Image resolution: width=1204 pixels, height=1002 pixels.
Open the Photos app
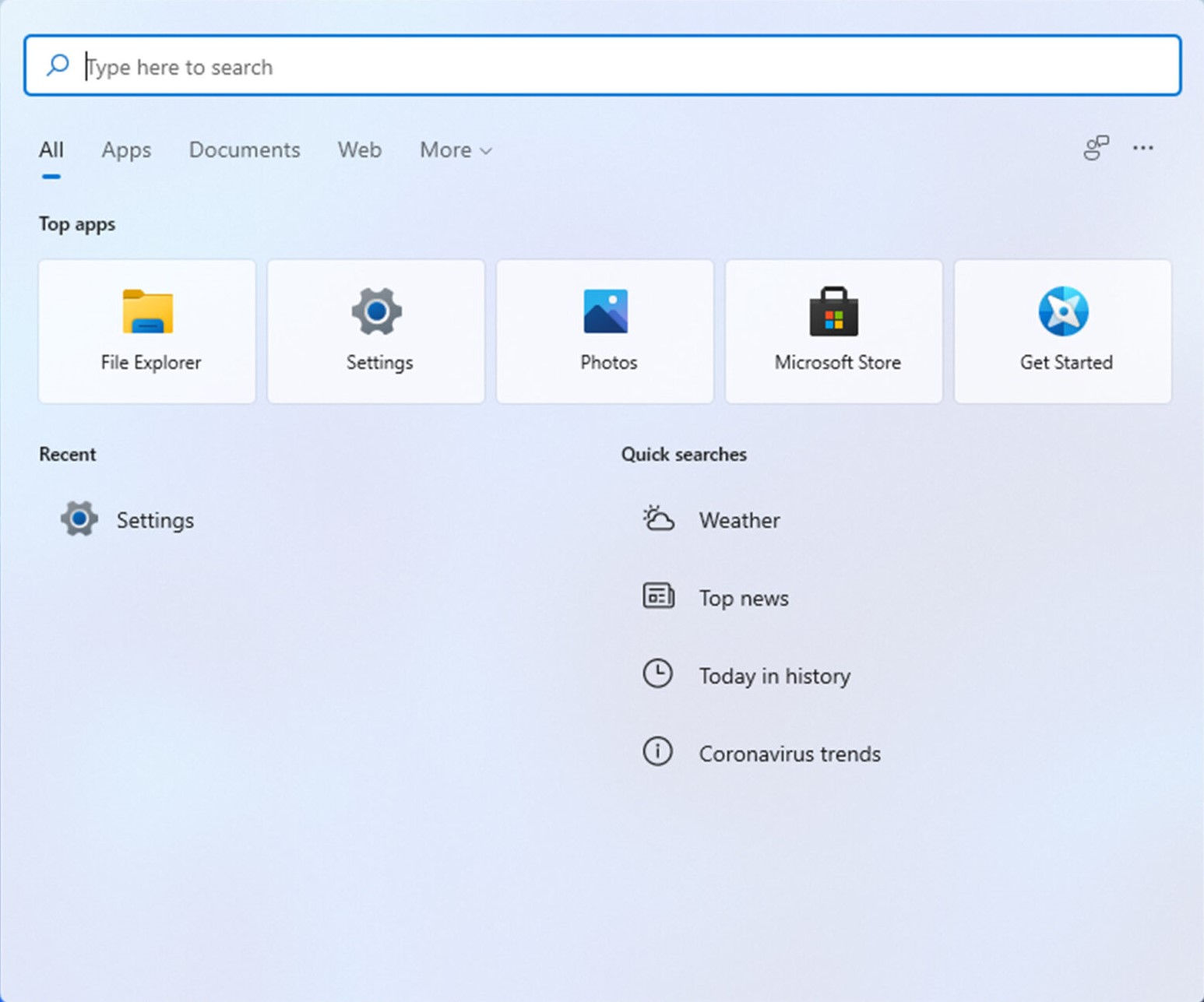point(605,332)
